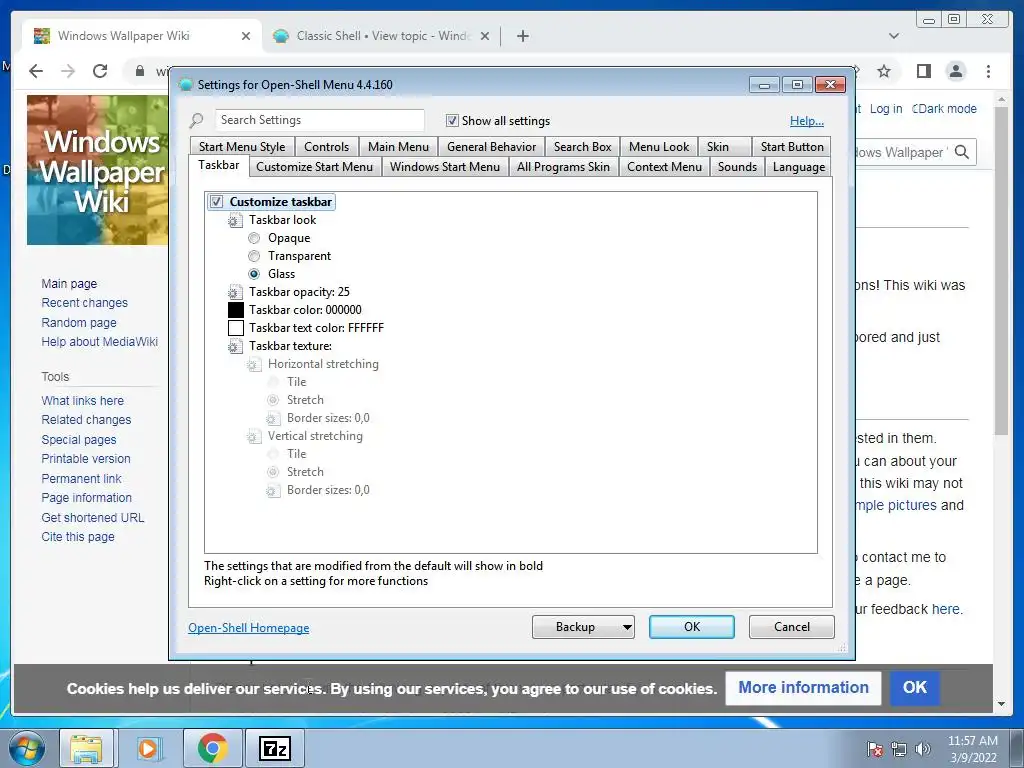Click the Windows Wallpaper Wiki logo
The height and width of the screenshot is (768, 1024).
coord(97,170)
